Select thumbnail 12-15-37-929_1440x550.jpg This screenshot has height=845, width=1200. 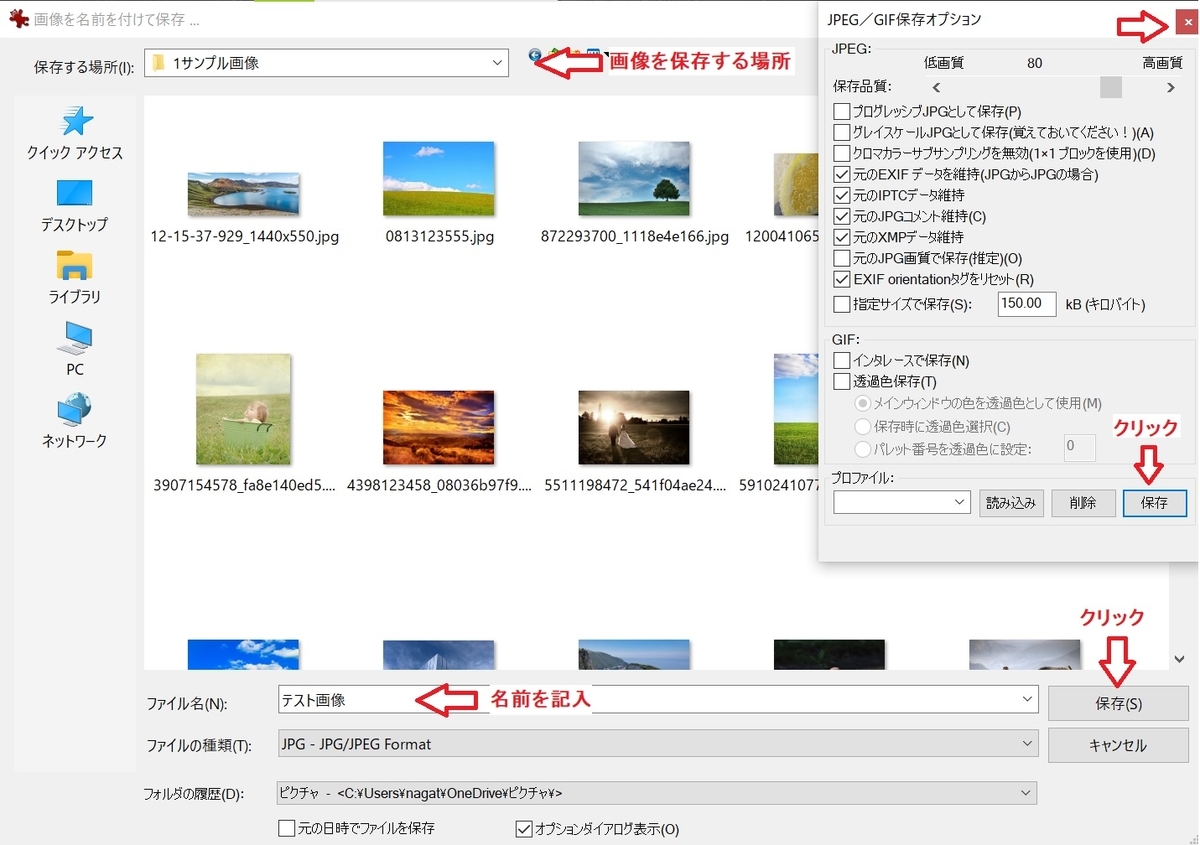(244, 193)
